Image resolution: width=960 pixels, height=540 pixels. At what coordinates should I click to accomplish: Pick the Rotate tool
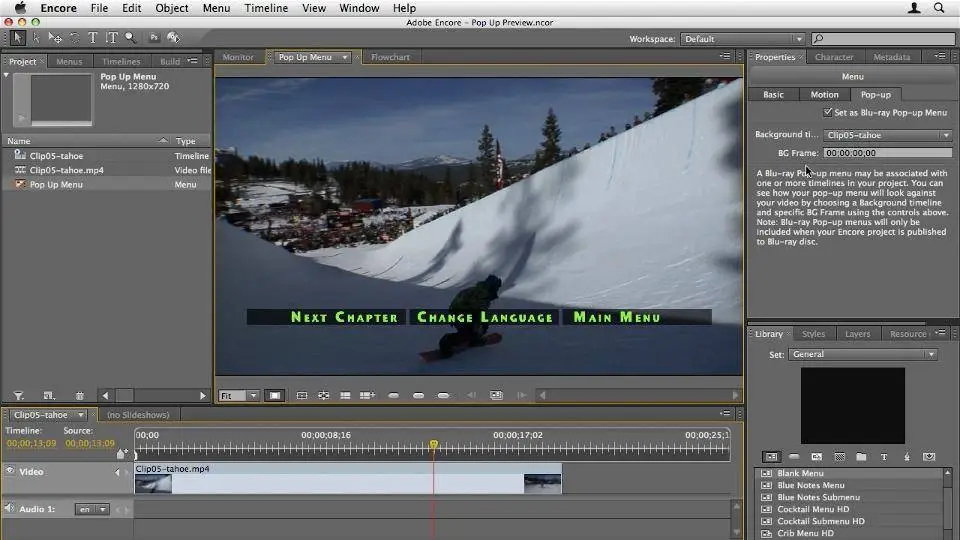74,38
